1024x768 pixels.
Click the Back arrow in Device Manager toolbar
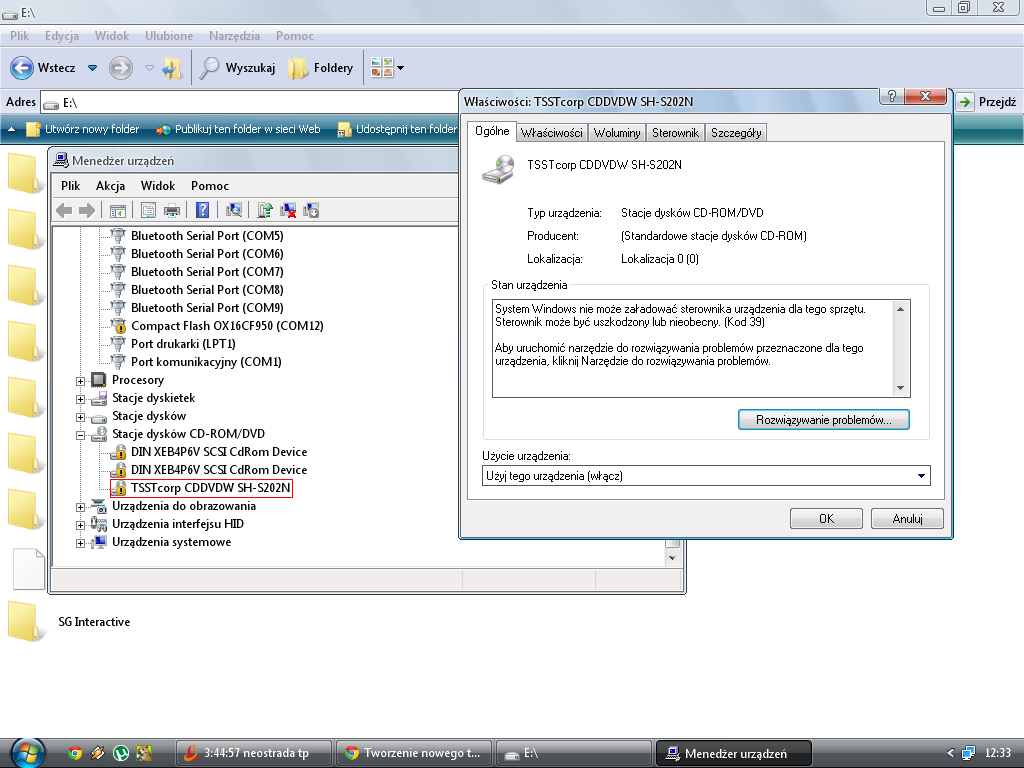coord(64,210)
